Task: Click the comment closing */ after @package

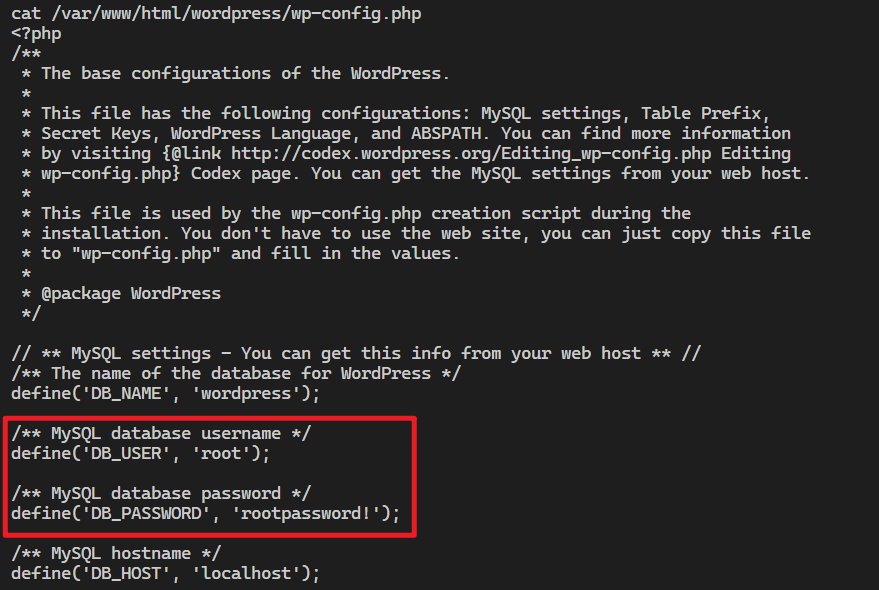Action: pos(31,314)
